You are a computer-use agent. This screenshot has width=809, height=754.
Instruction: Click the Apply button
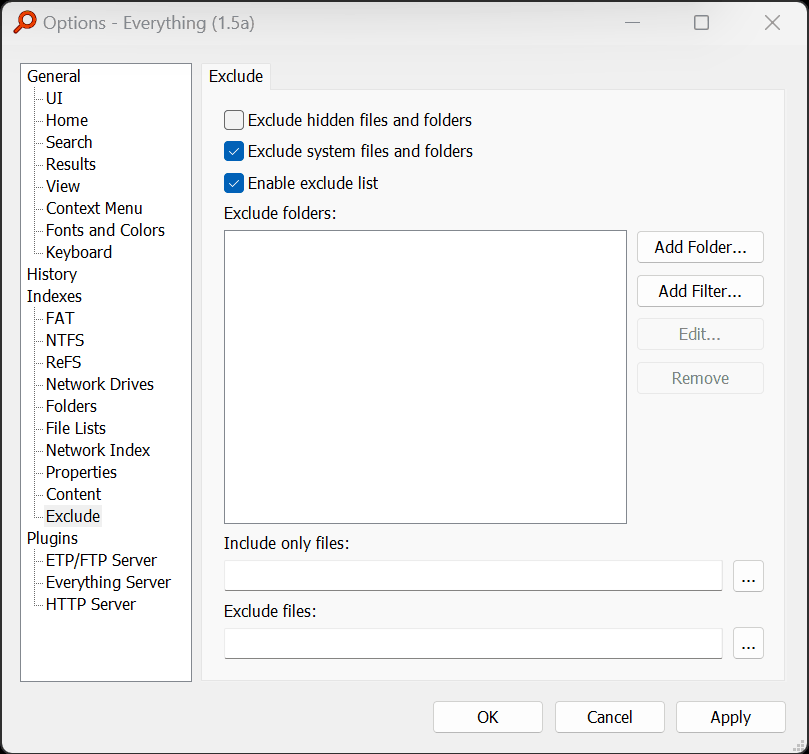pyautogui.click(x=730, y=717)
